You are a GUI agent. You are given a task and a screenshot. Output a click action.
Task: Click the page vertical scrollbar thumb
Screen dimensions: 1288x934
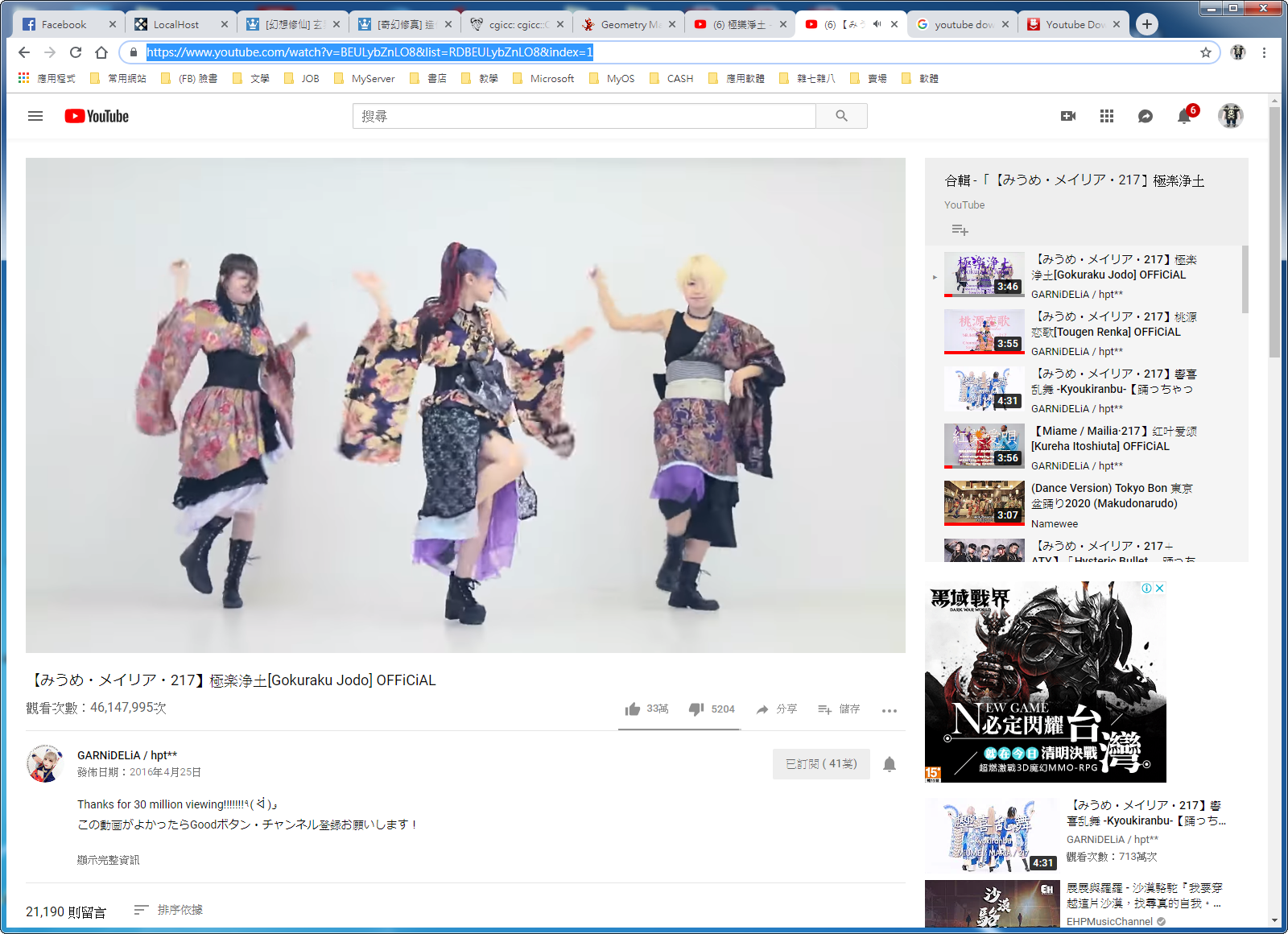point(1274,232)
